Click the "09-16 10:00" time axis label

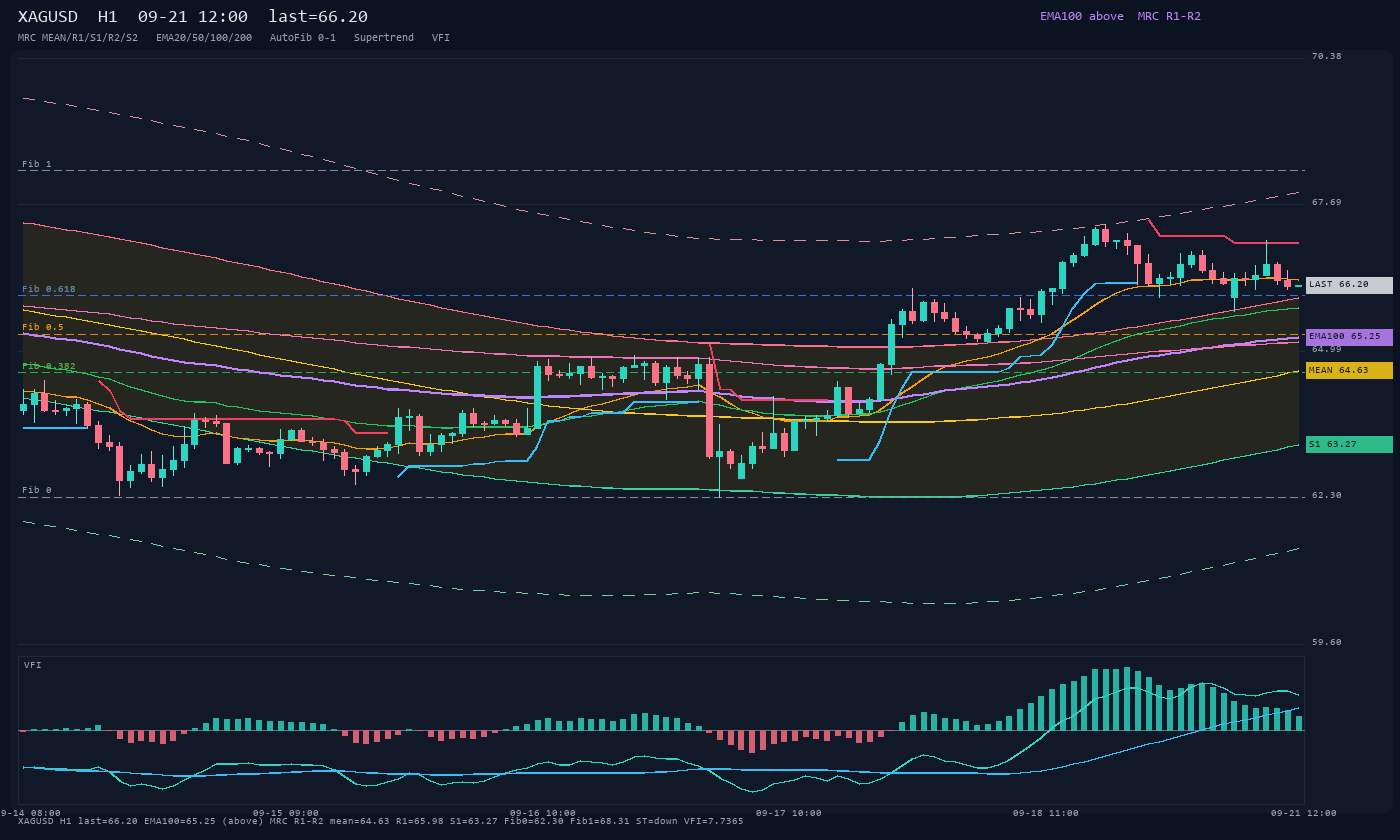(x=543, y=813)
